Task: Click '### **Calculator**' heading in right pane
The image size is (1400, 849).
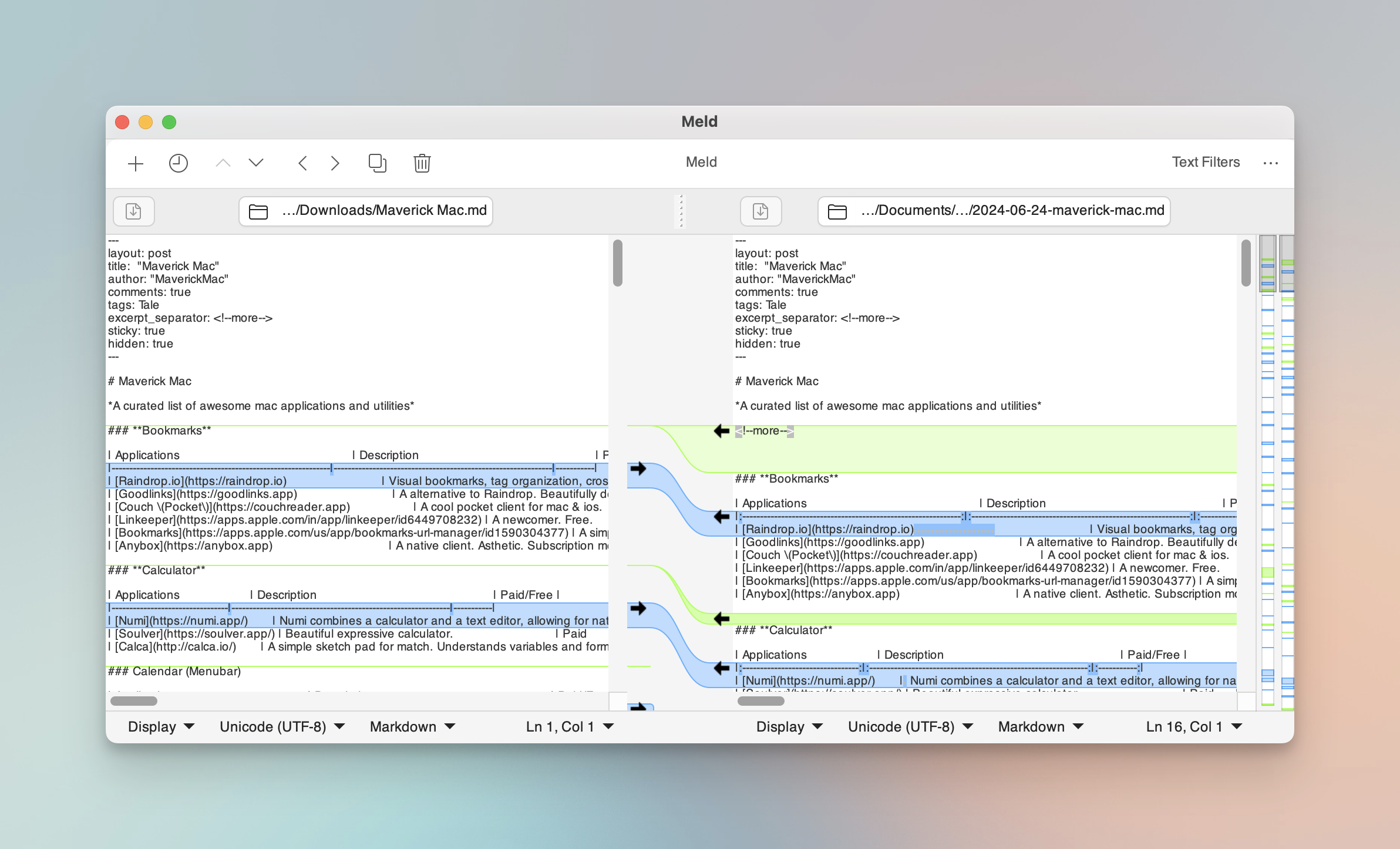Action: pyautogui.click(x=783, y=630)
